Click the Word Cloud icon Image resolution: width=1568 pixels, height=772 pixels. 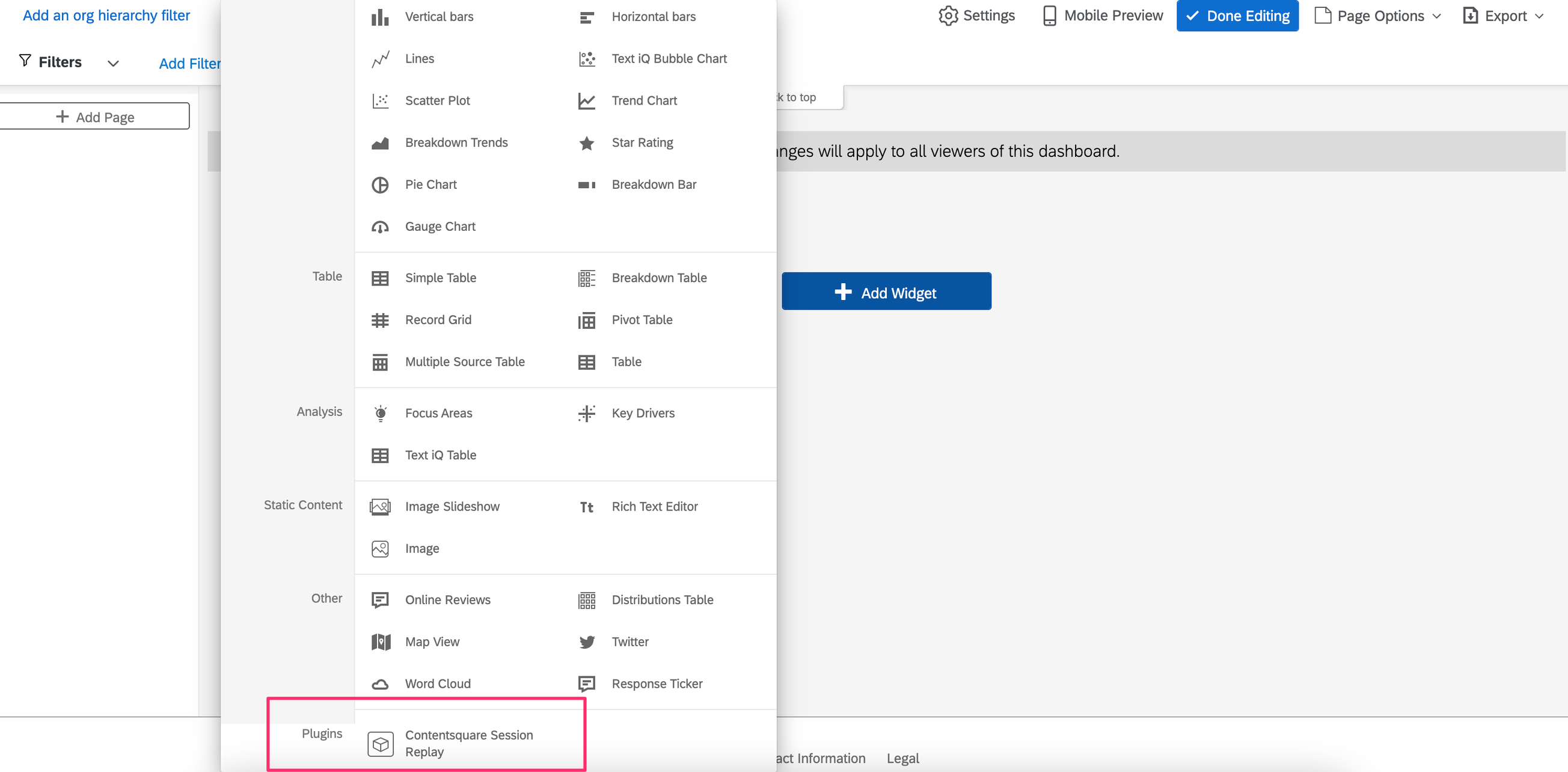click(x=380, y=684)
